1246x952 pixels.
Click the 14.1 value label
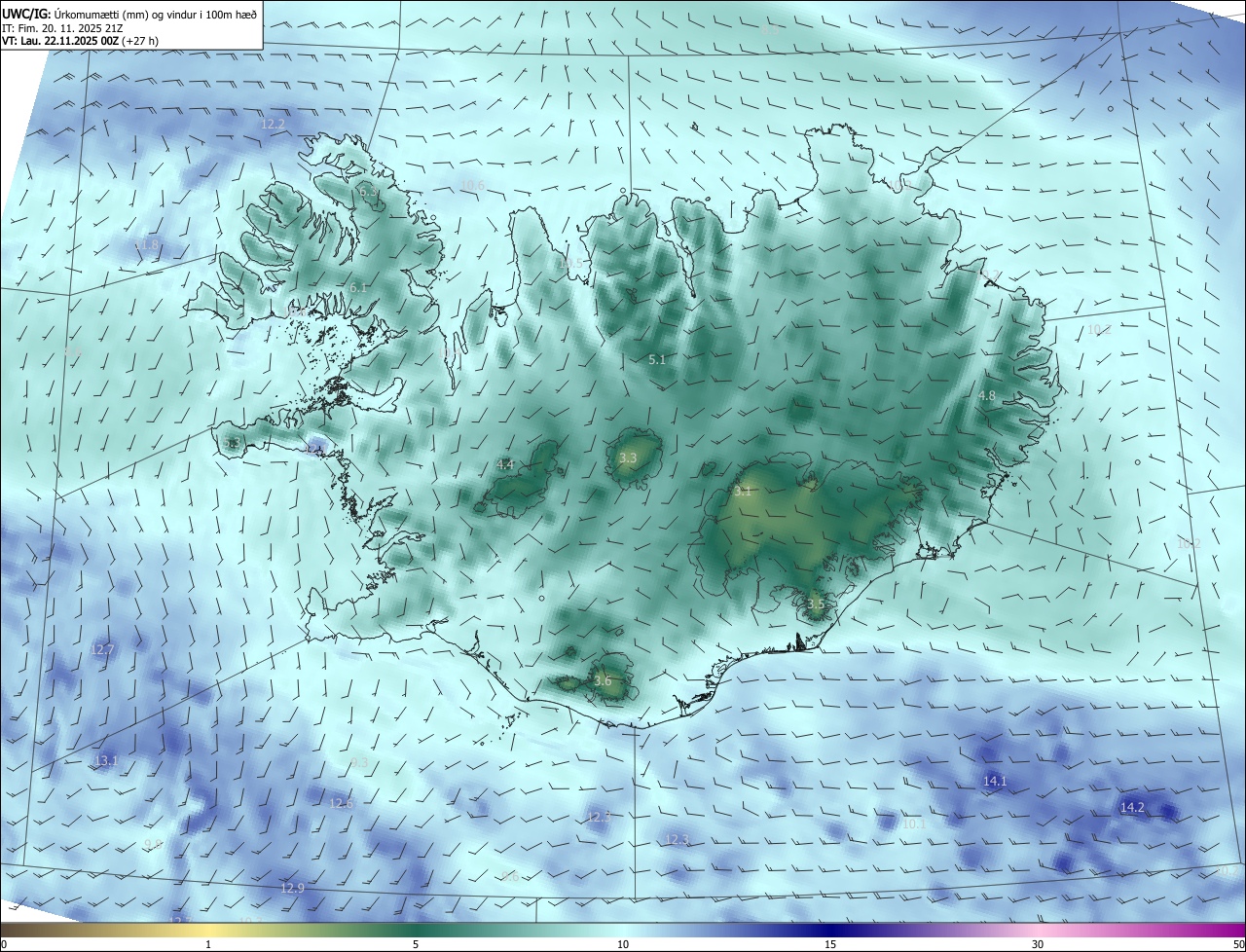coord(995,781)
